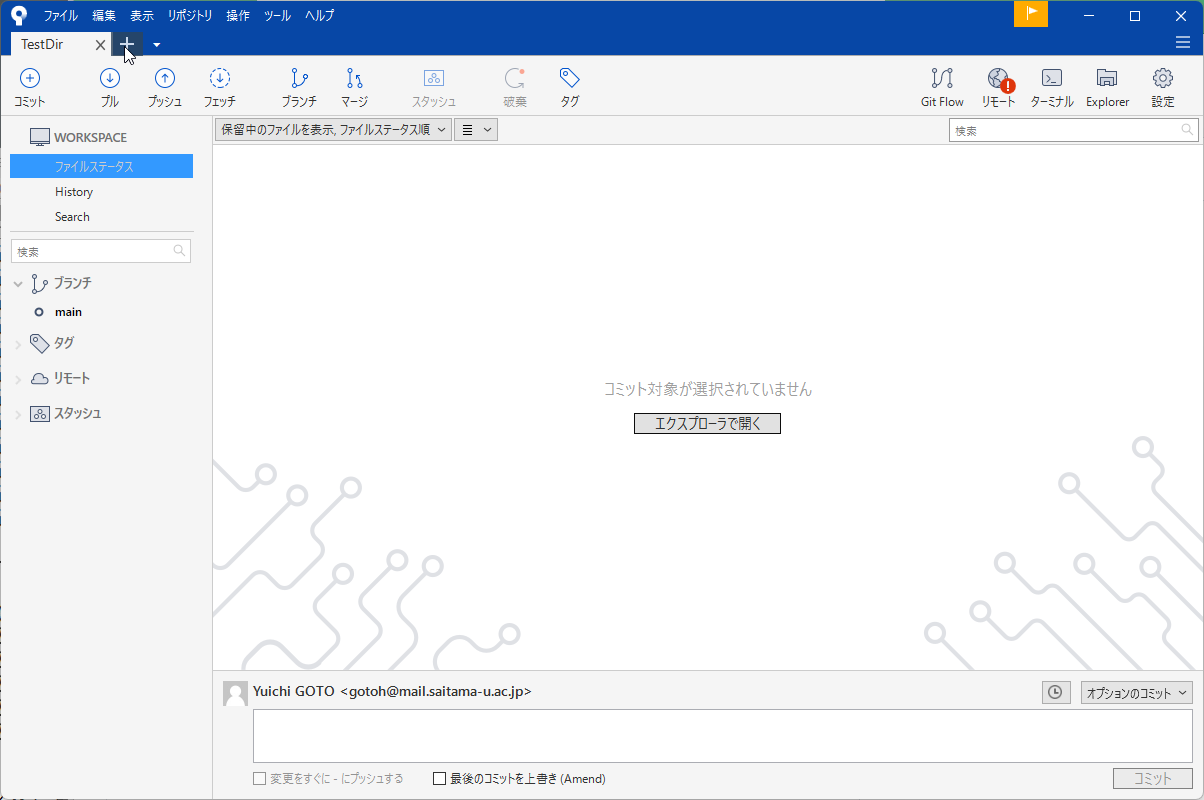Expand the タグ section in the sidebar
This screenshot has width=1204, height=800.
point(18,345)
